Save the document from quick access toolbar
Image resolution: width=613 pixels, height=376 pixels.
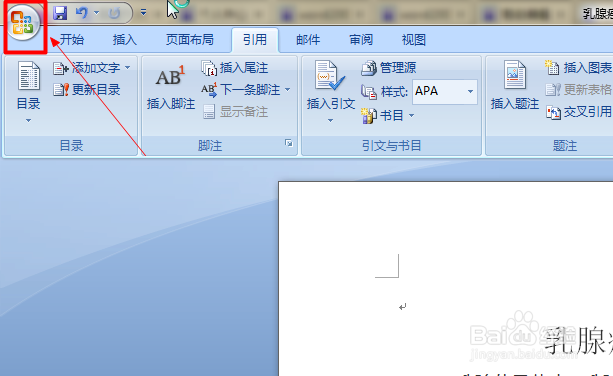60,13
